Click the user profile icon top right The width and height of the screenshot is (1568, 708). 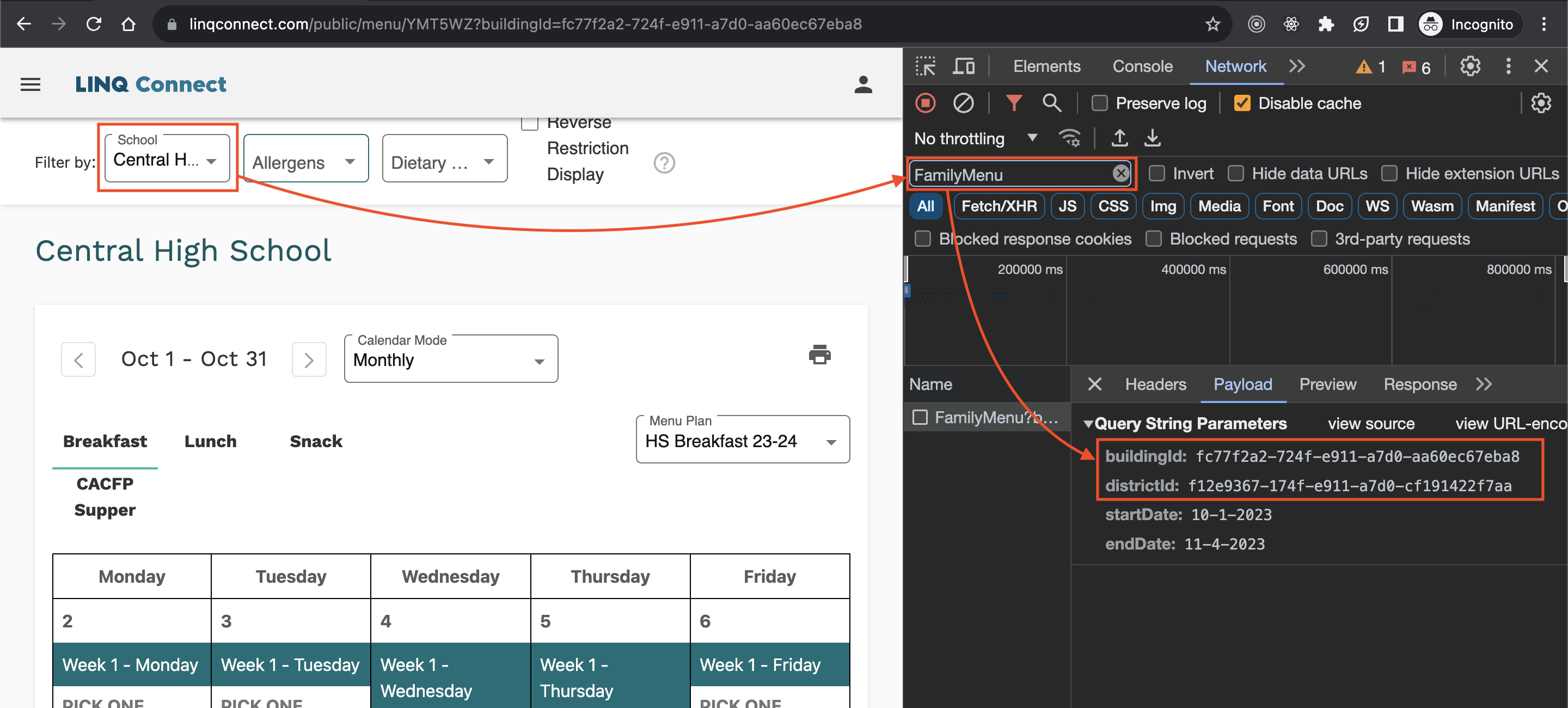pos(862,84)
